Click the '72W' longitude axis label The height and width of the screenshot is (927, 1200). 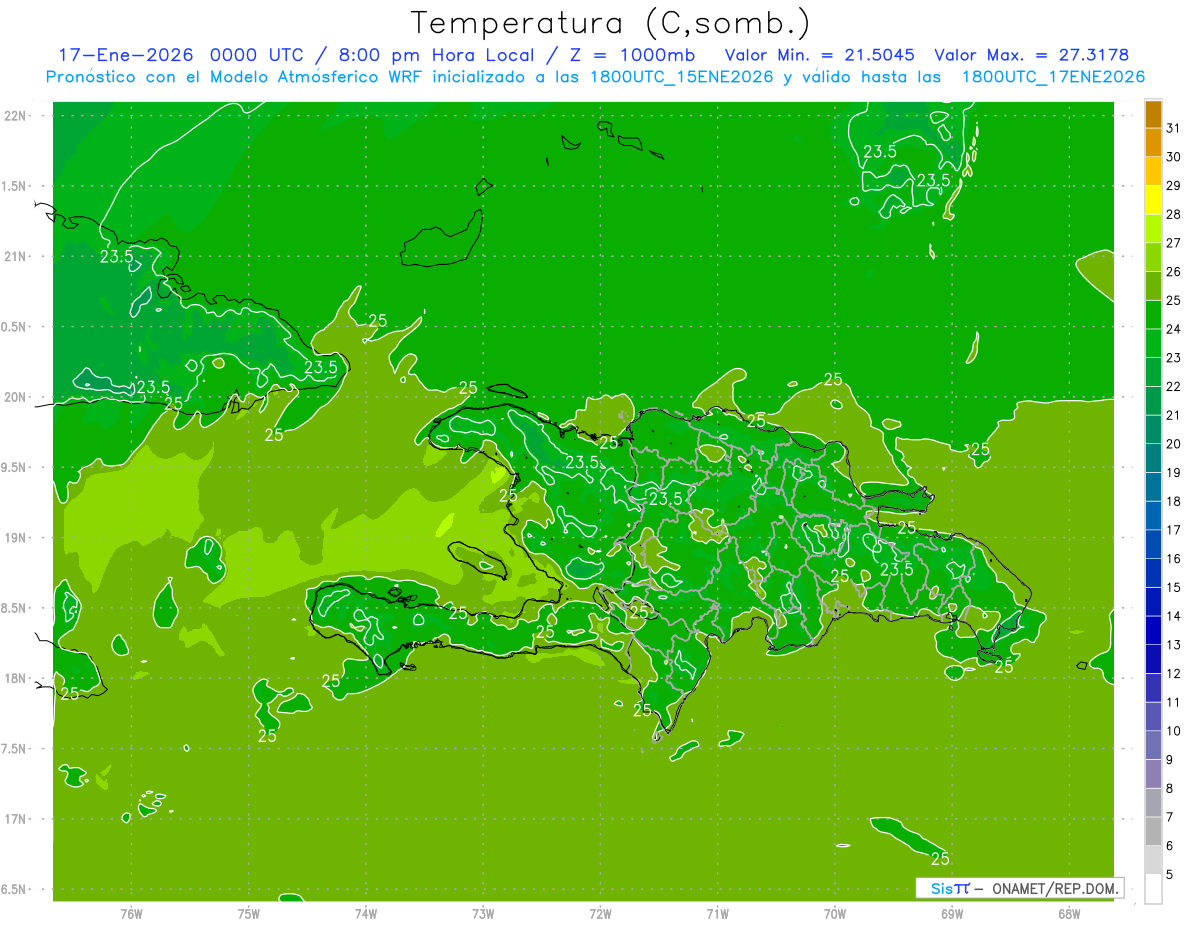click(x=600, y=914)
